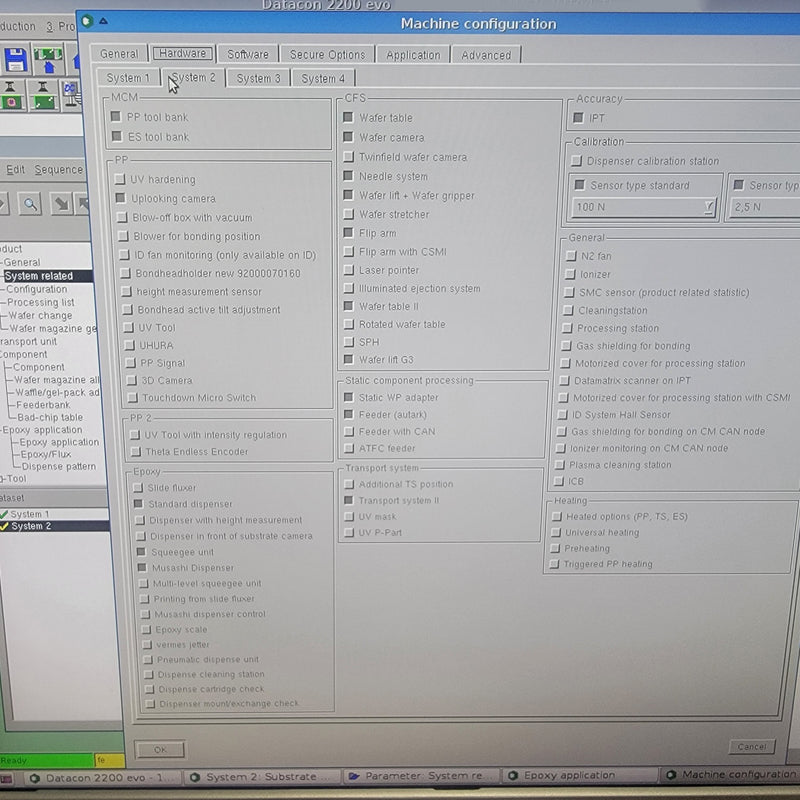
Task: Select the System 4 sub-tab
Action: pos(322,79)
